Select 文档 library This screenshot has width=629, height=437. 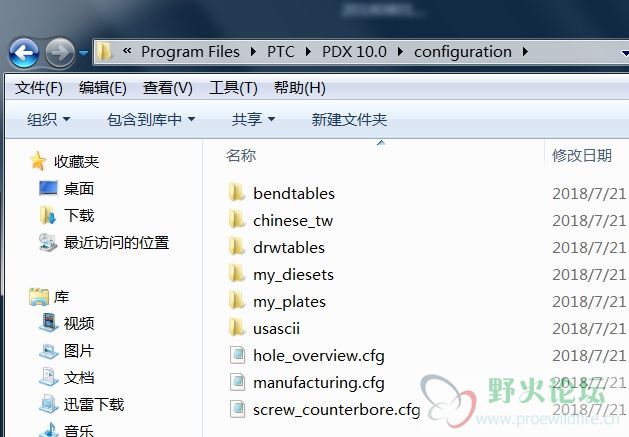pos(79,378)
